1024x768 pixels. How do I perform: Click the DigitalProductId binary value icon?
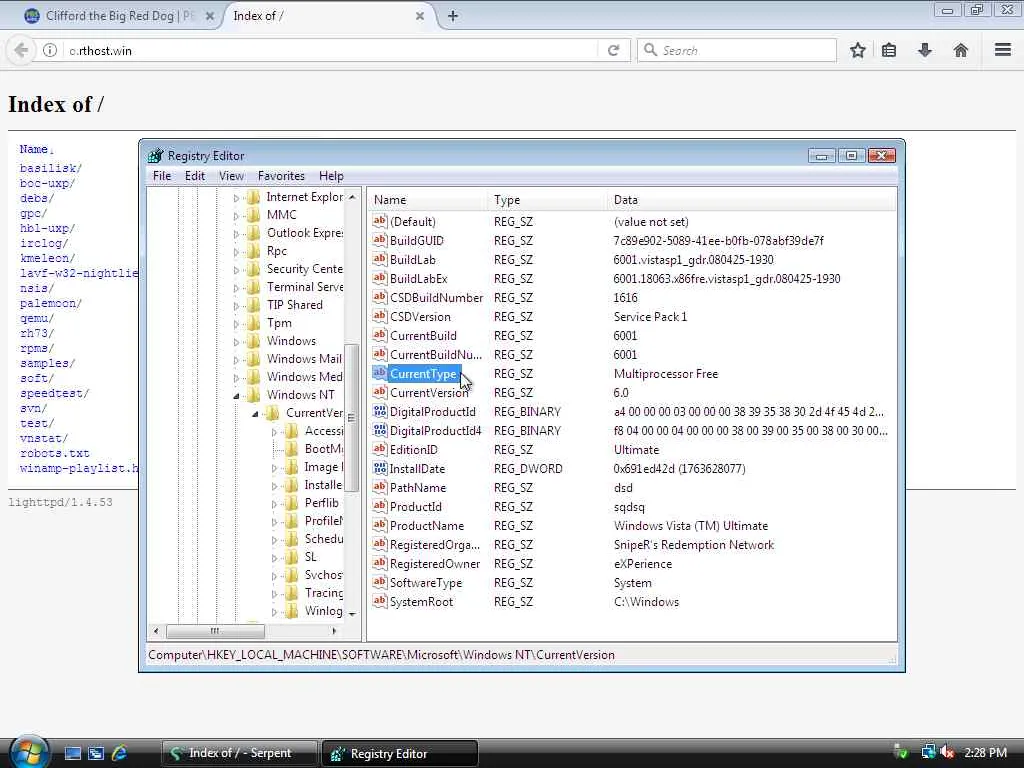point(379,411)
